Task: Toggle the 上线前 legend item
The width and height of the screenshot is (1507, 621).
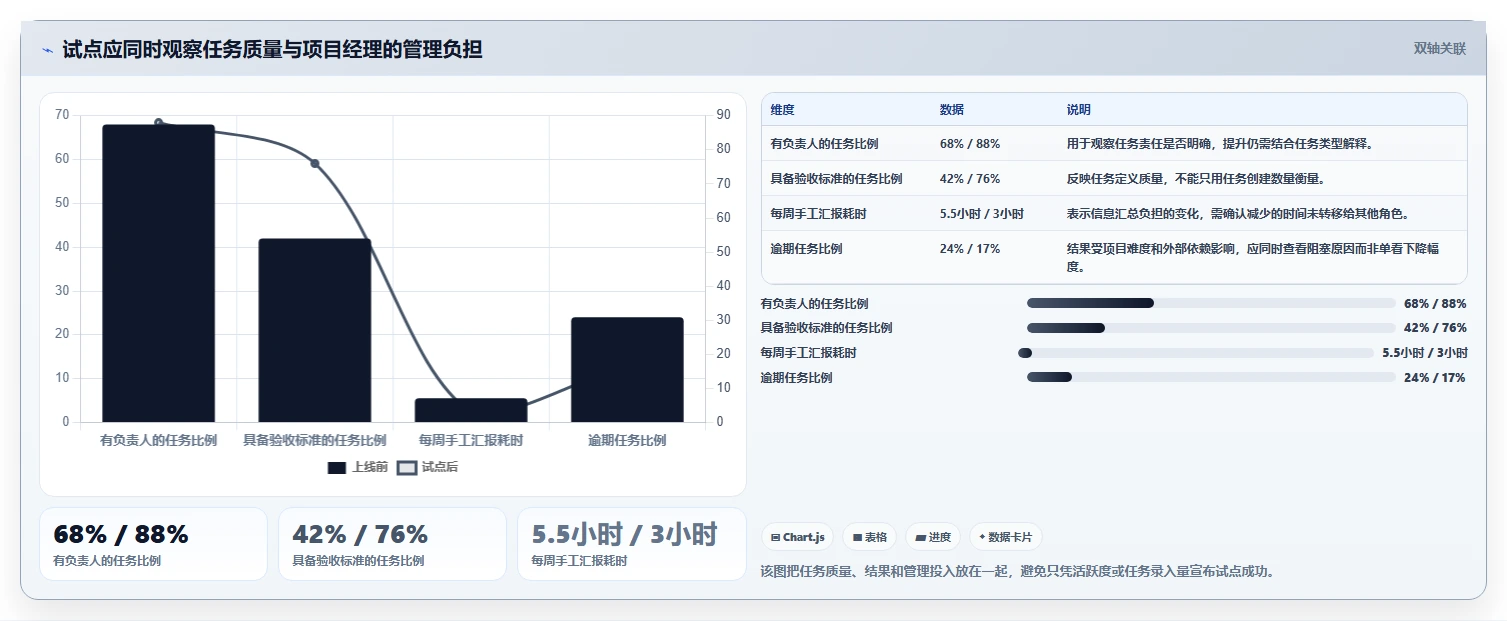Action: (358, 467)
